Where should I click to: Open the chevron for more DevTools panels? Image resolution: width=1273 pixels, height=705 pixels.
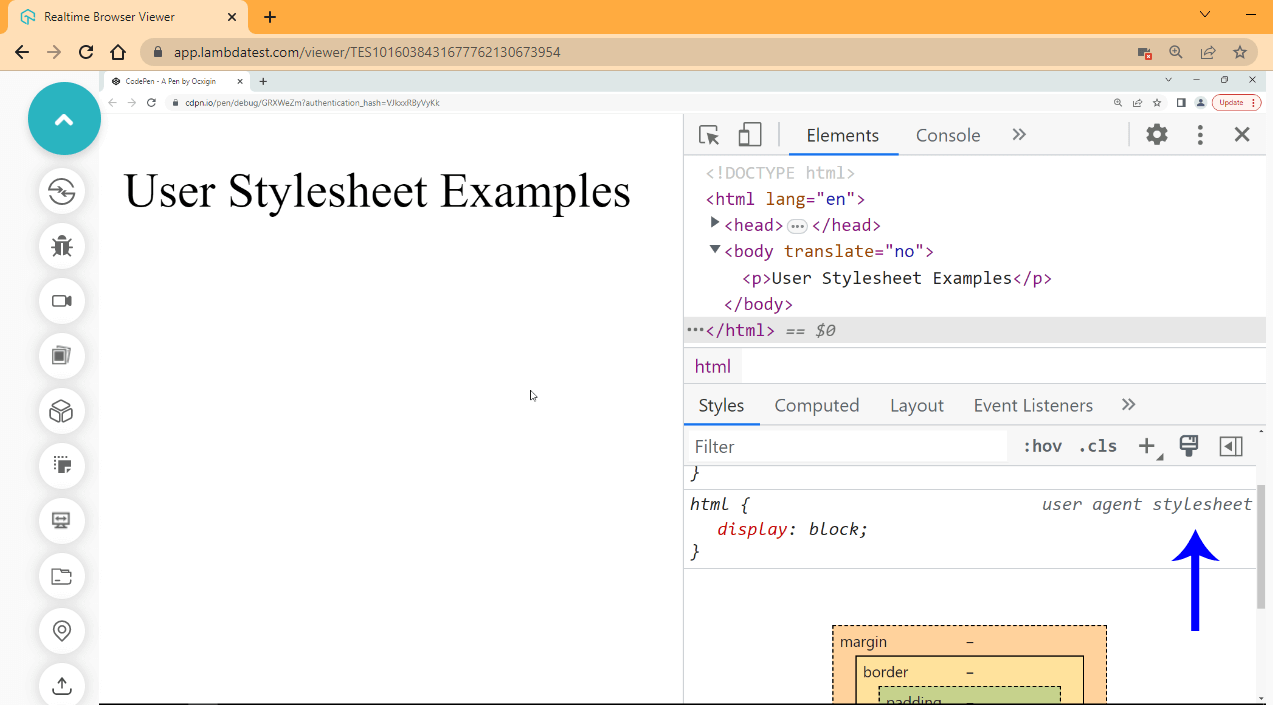click(1018, 133)
